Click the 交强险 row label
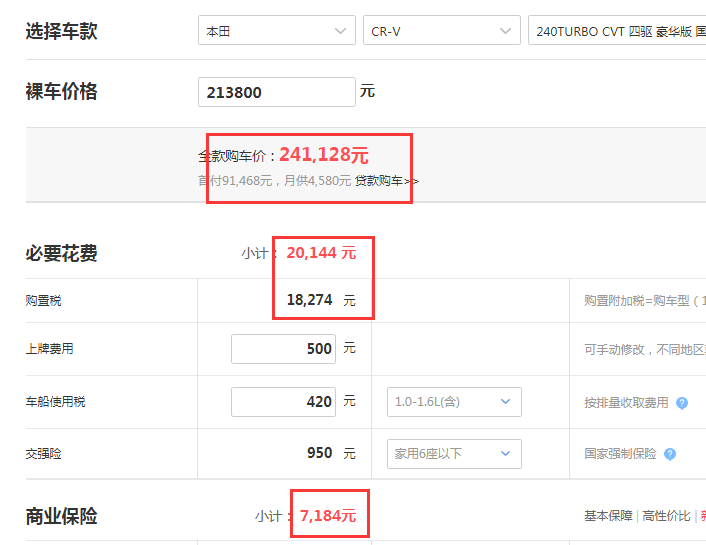Viewport: 706px width, 545px height. pos(43,454)
